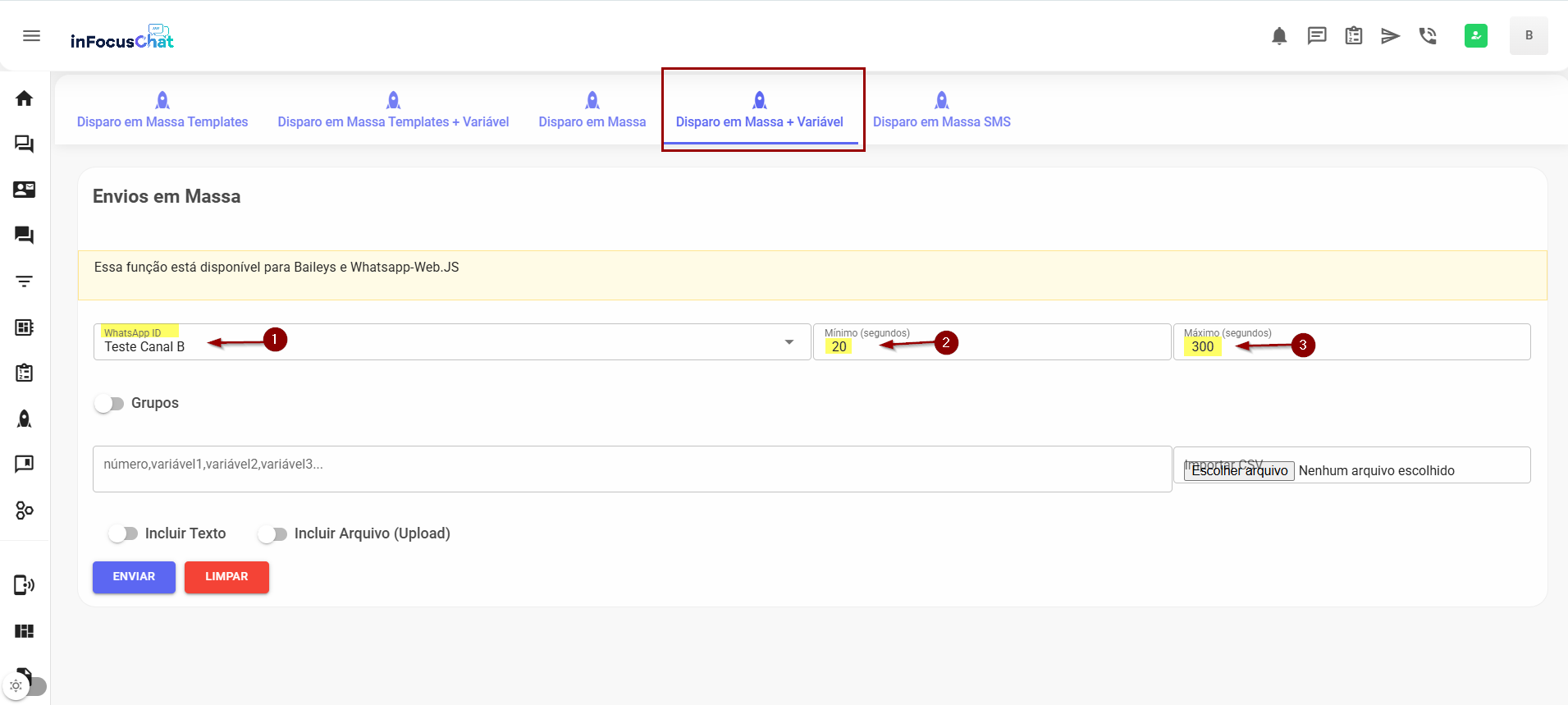Enable the Grupos toggle
Viewport: 1568px width, 705px height.
click(x=109, y=403)
